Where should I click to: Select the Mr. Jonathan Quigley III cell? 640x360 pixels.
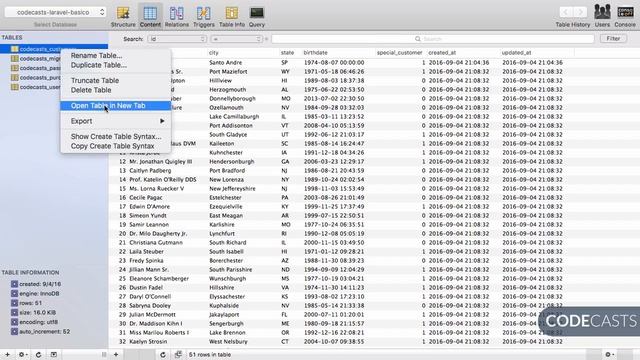(x=161, y=162)
